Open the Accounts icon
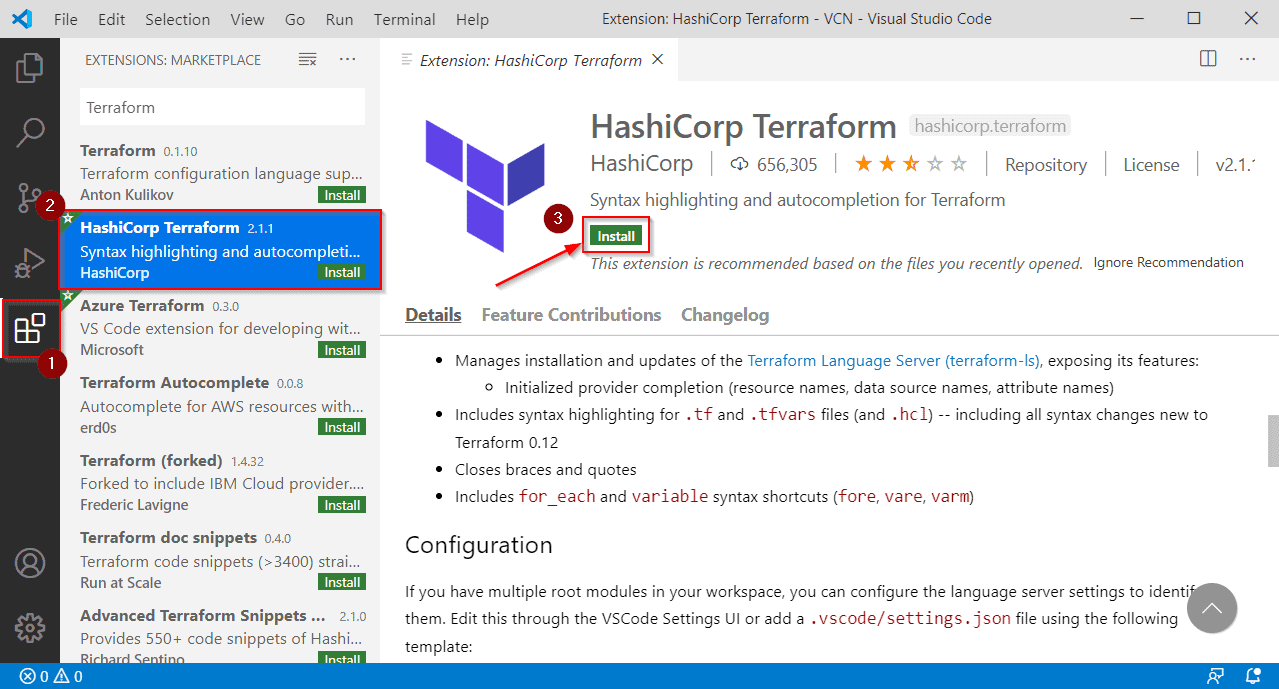The height and width of the screenshot is (689, 1279). coord(29,563)
